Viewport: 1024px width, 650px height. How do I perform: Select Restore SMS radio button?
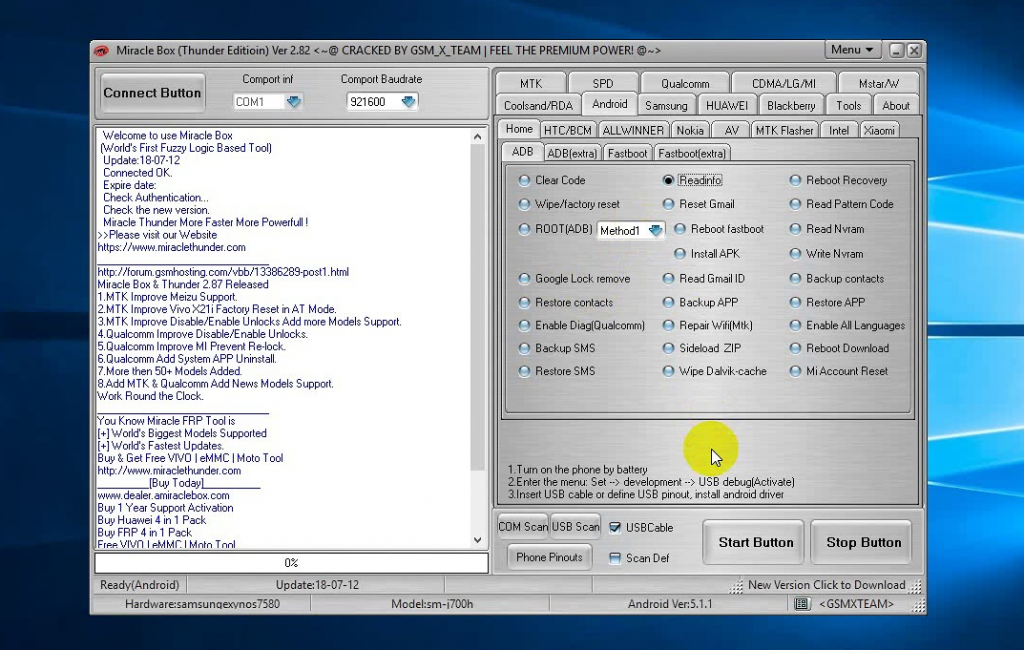coord(524,371)
